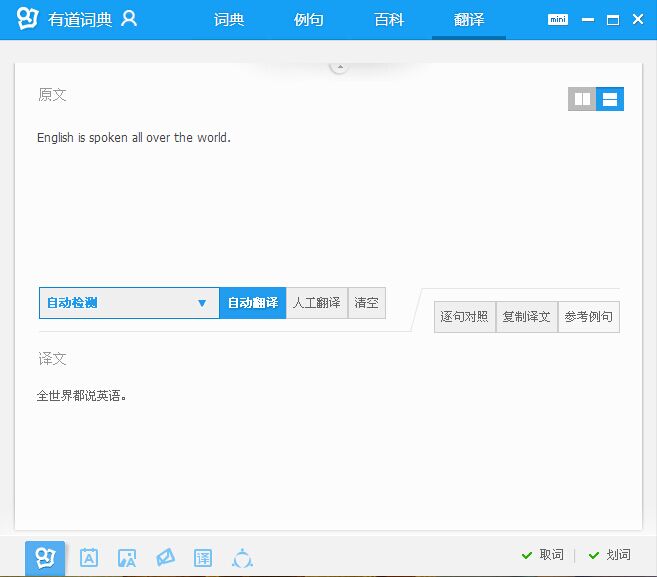Open the user account profile icon
657x577 pixels.
click(129, 19)
